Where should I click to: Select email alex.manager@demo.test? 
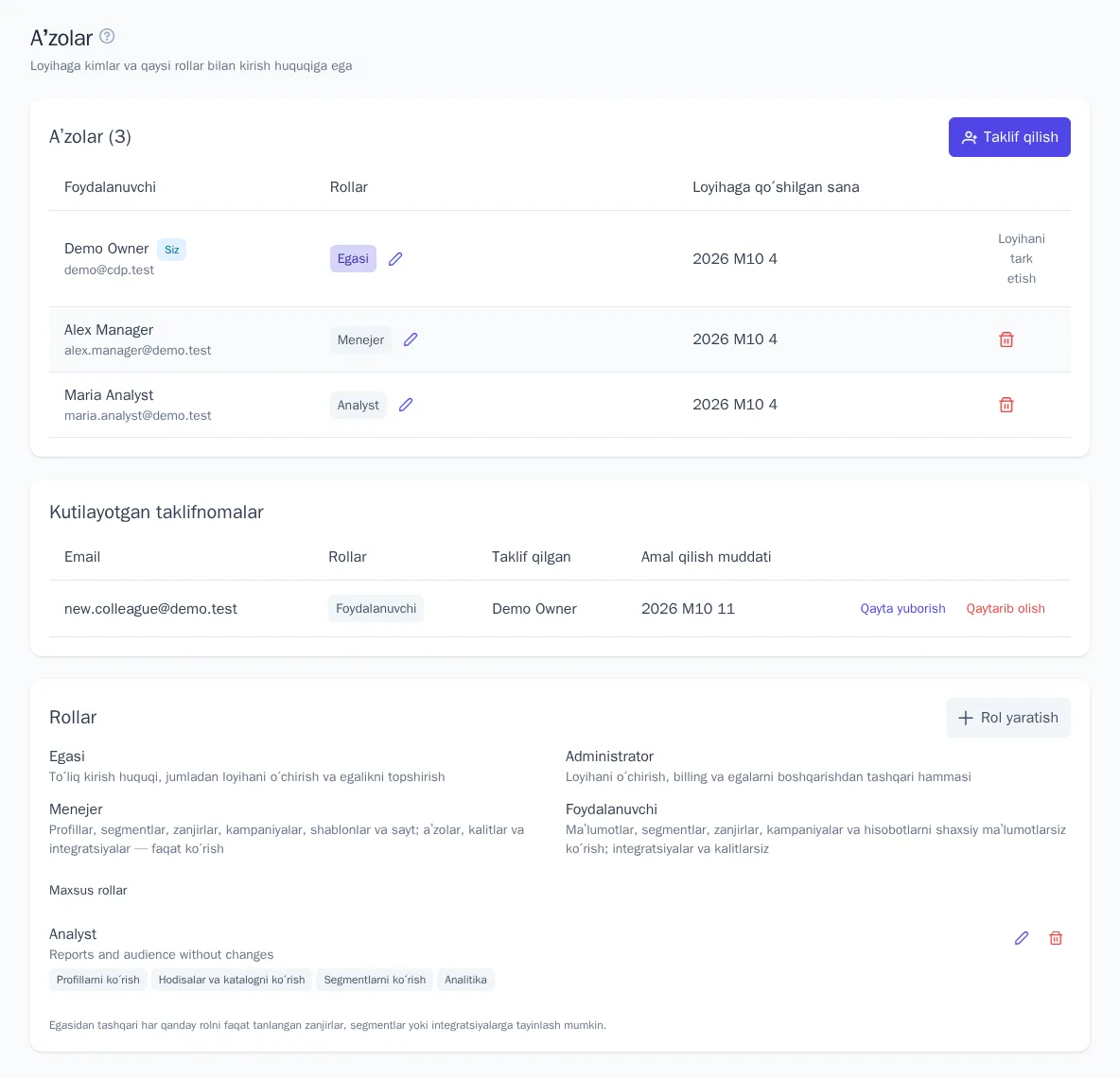pyautogui.click(x=138, y=351)
